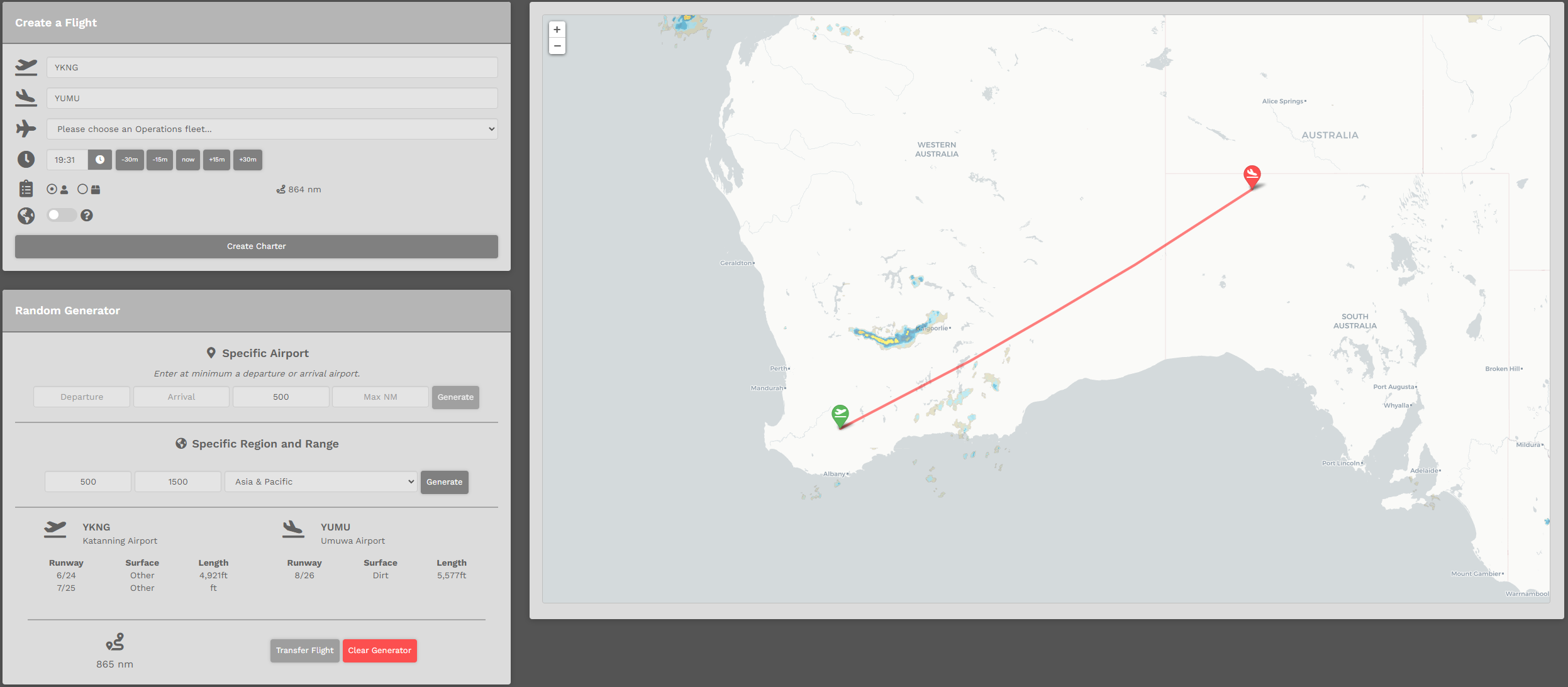Click the Departure generator field
This screenshot has width=1568, height=687.
coord(82,397)
